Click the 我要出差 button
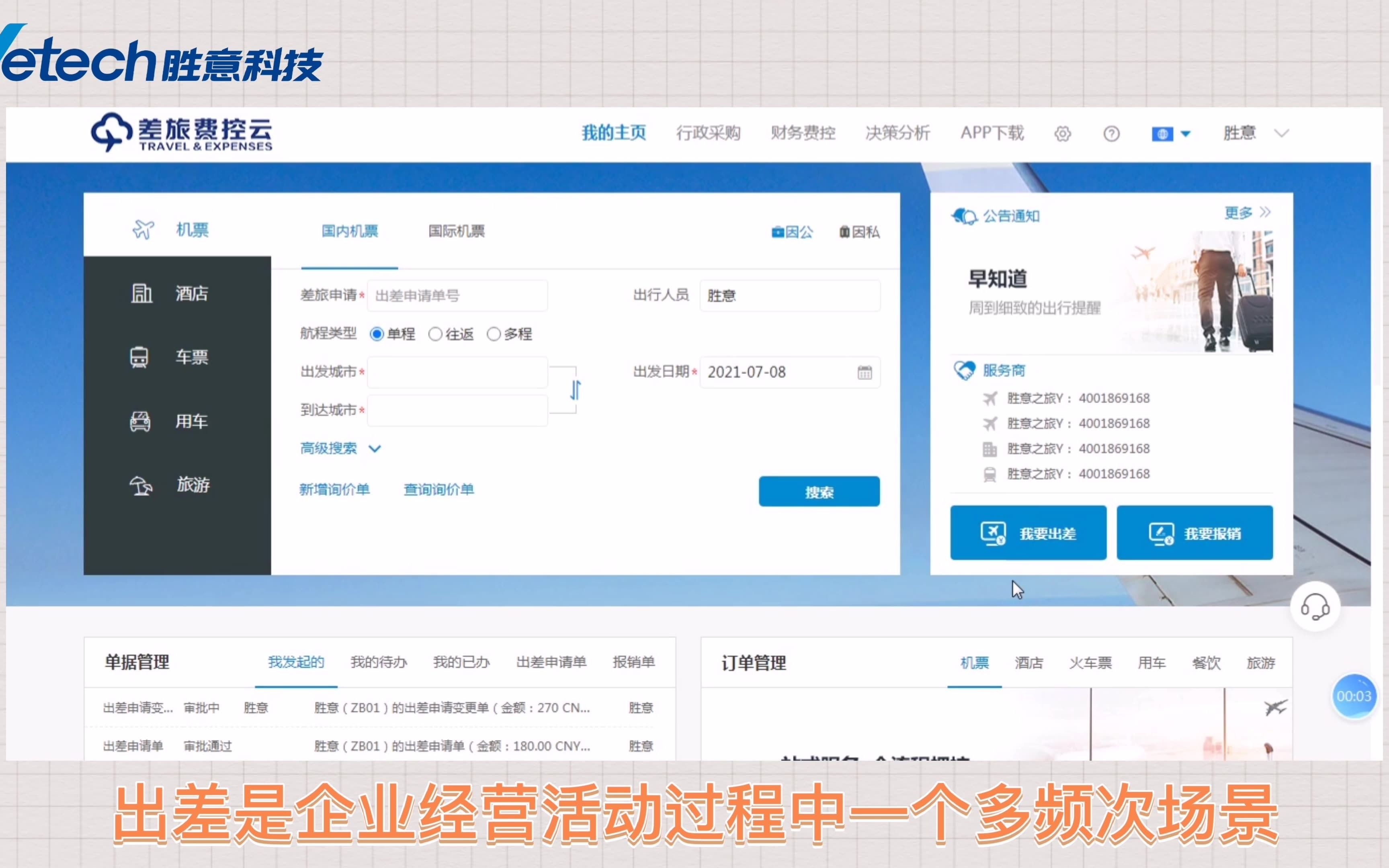The image size is (1389, 868). click(x=1028, y=533)
